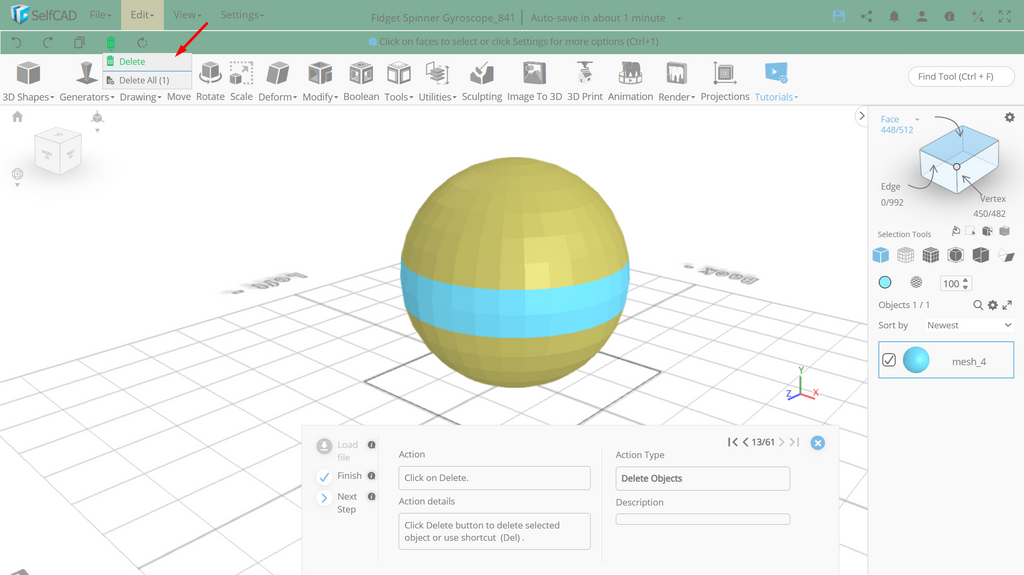Increase the 100 value stepper
The width and height of the screenshot is (1024, 575).
[x=966, y=280]
